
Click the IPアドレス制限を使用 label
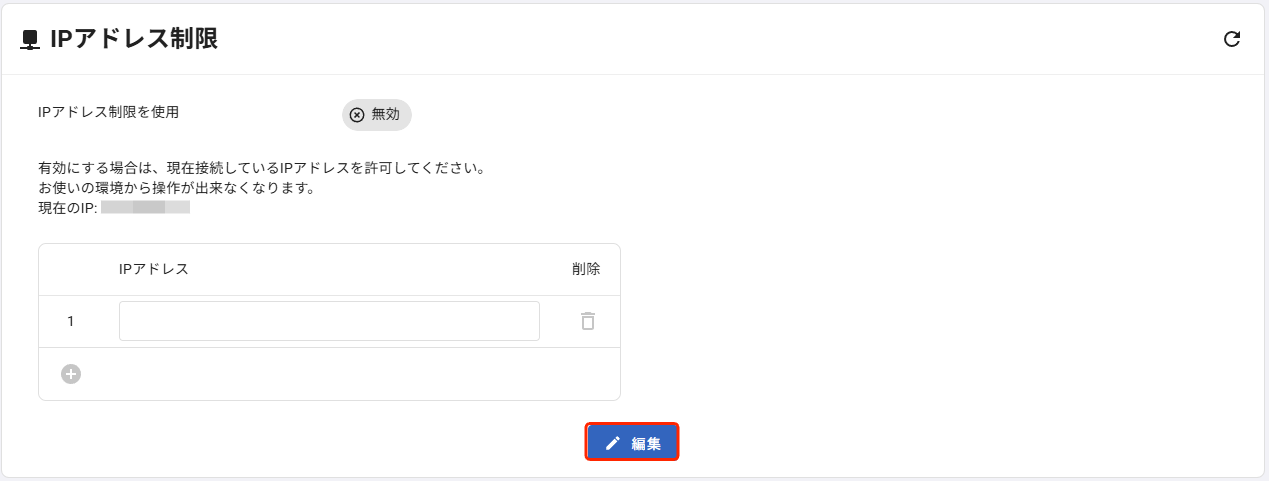click(x=108, y=112)
